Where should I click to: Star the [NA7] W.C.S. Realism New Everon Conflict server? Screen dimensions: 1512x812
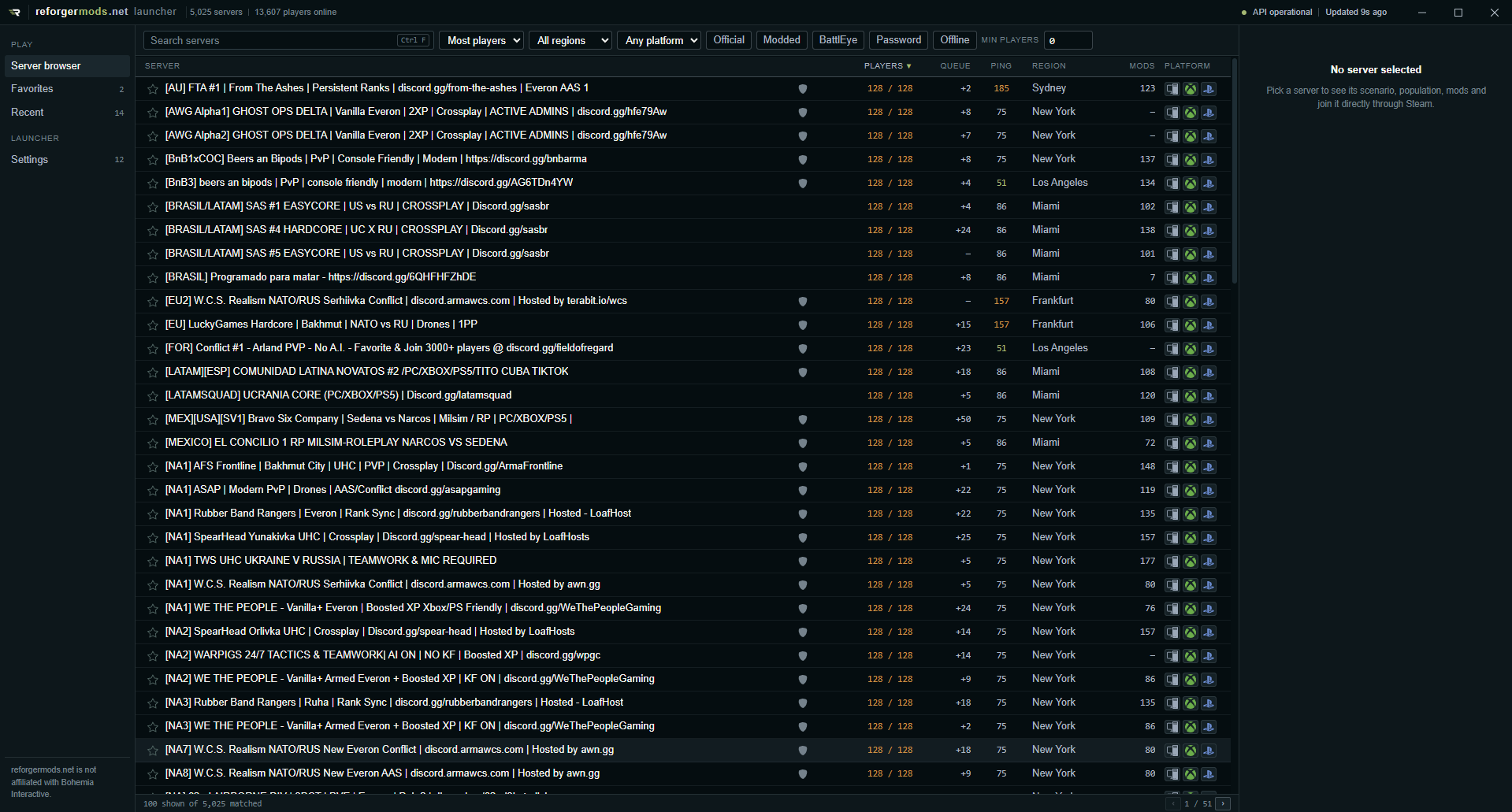pos(153,751)
